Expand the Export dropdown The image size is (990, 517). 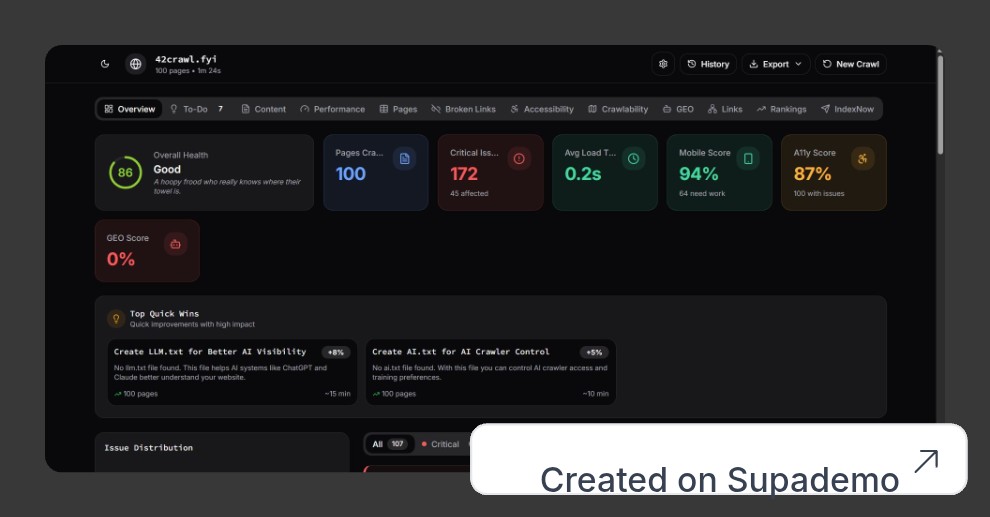775,64
